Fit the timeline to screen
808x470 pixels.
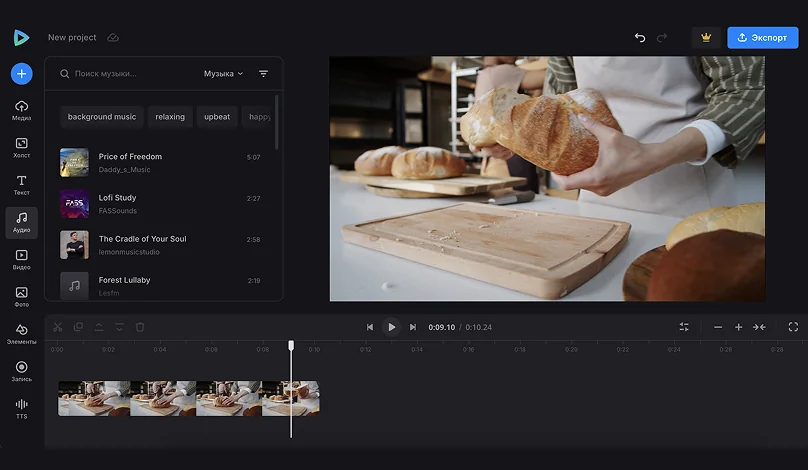coord(759,327)
